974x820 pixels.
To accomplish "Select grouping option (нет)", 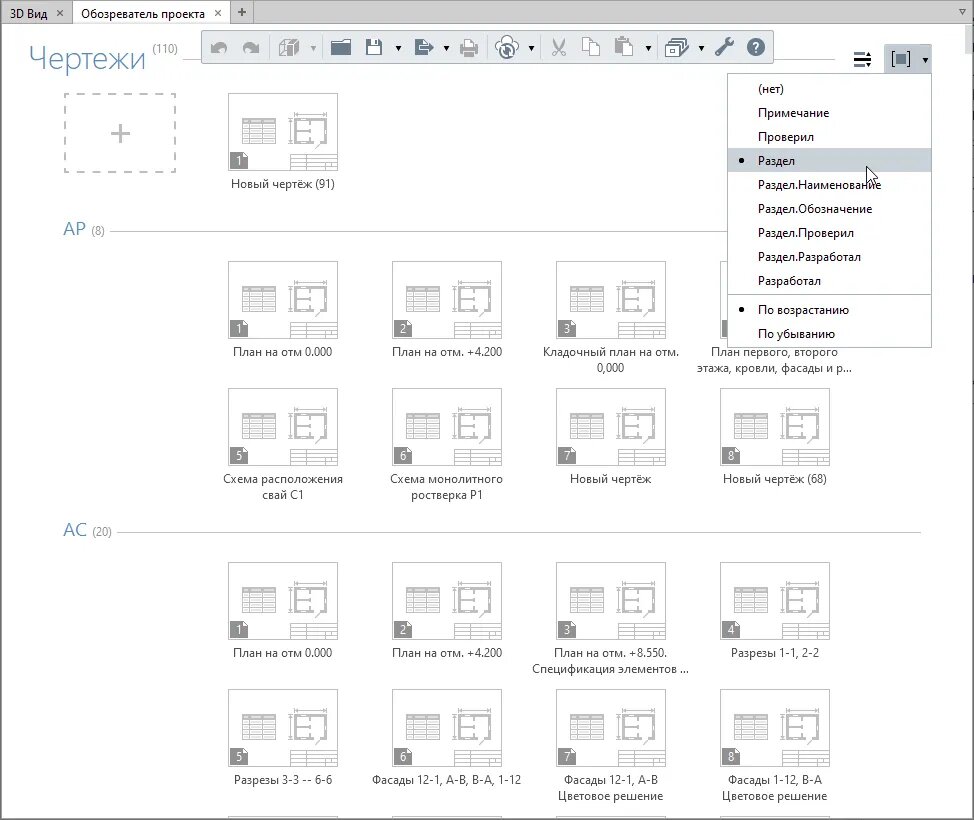I will tap(829, 89).
